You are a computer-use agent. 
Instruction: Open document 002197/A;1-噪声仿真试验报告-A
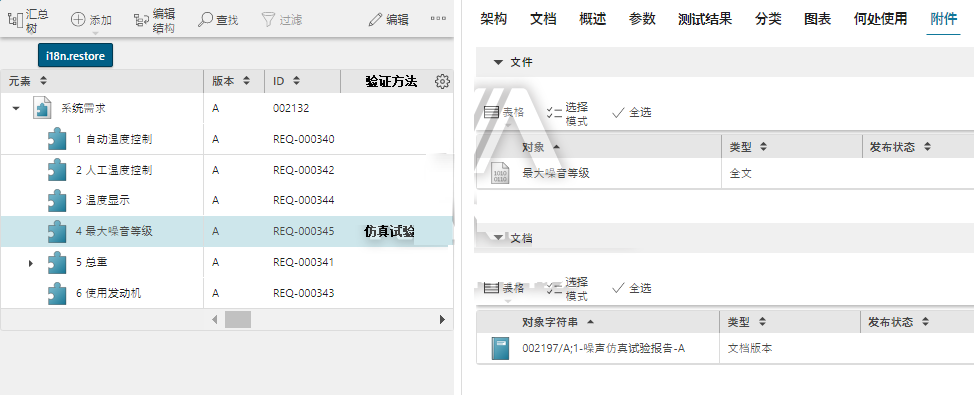pyautogui.click(x=604, y=348)
